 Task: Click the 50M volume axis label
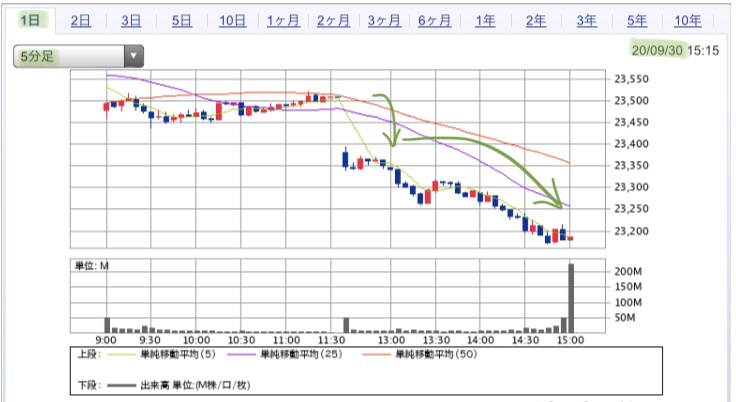[x=625, y=318]
